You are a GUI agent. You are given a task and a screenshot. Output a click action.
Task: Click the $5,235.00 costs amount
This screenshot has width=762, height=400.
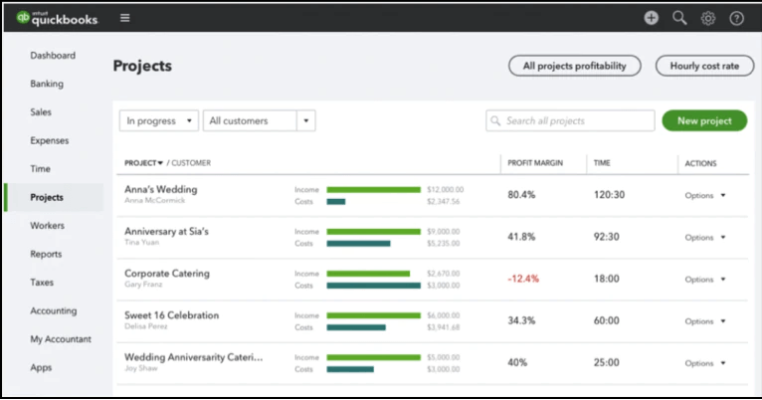click(x=443, y=243)
